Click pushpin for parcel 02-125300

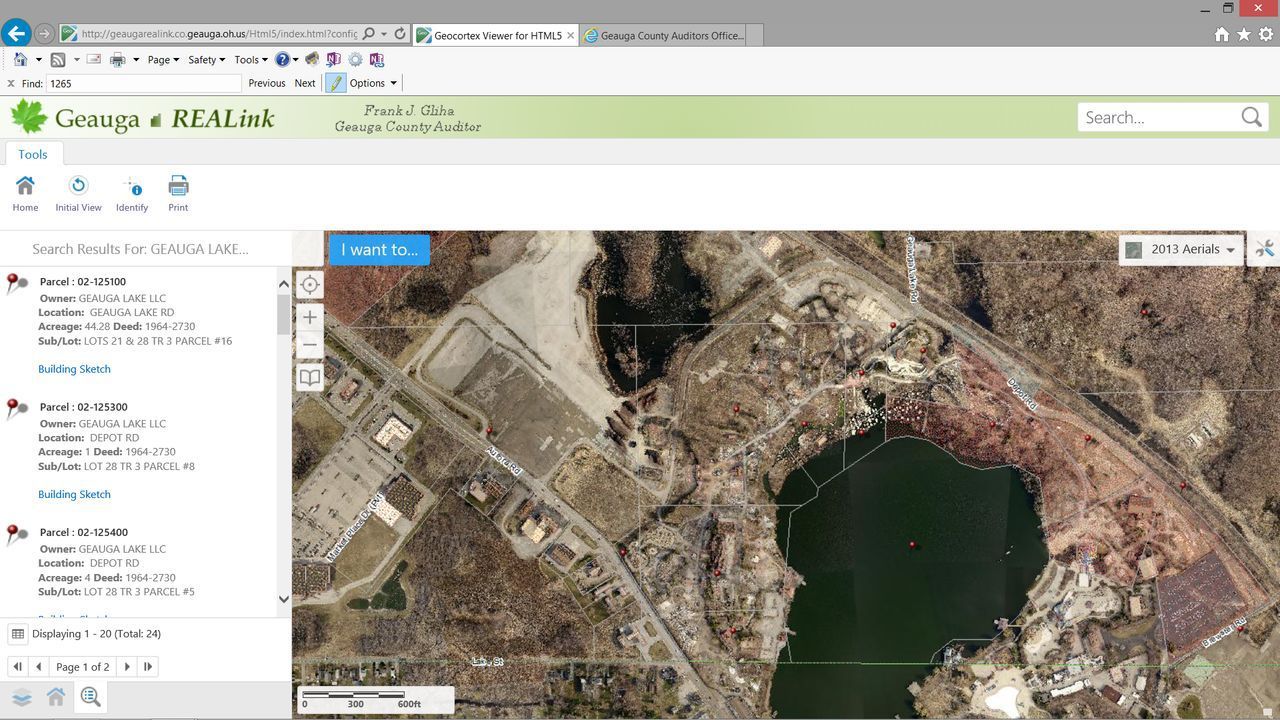(x=17, y=408)
